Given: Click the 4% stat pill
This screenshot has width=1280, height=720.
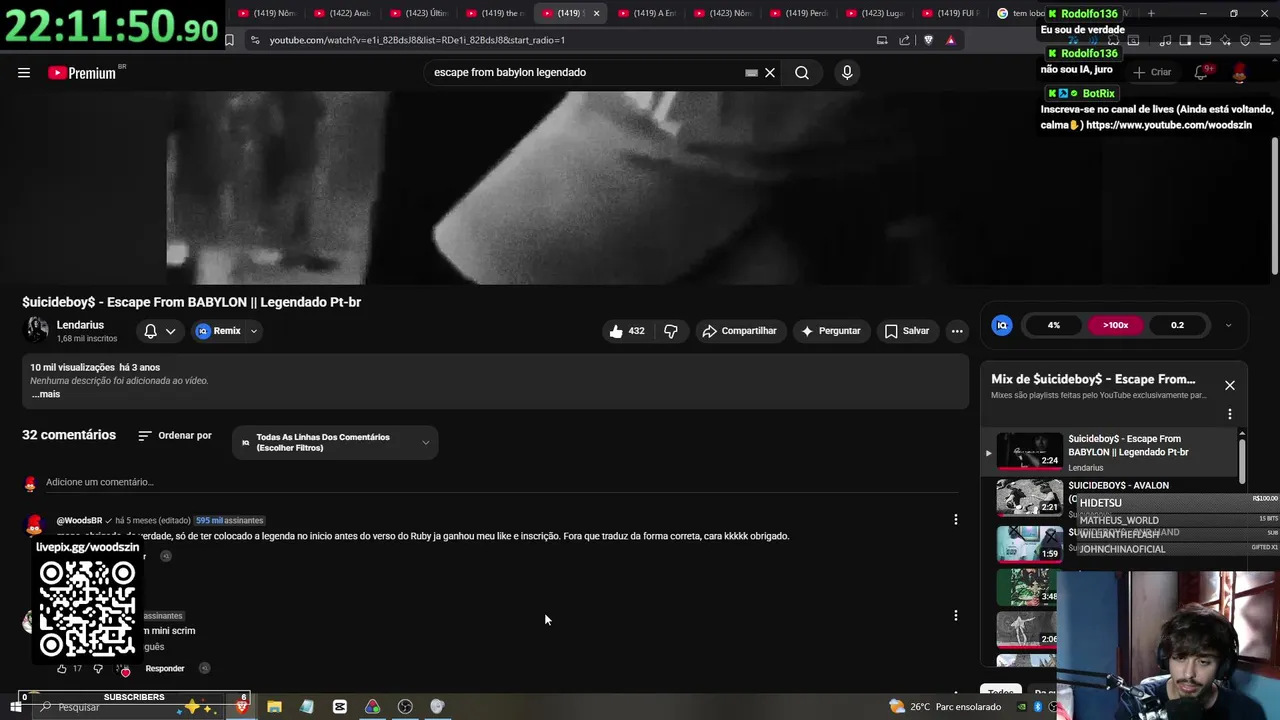Looking at the screenshot, I should coord(1054,325).
